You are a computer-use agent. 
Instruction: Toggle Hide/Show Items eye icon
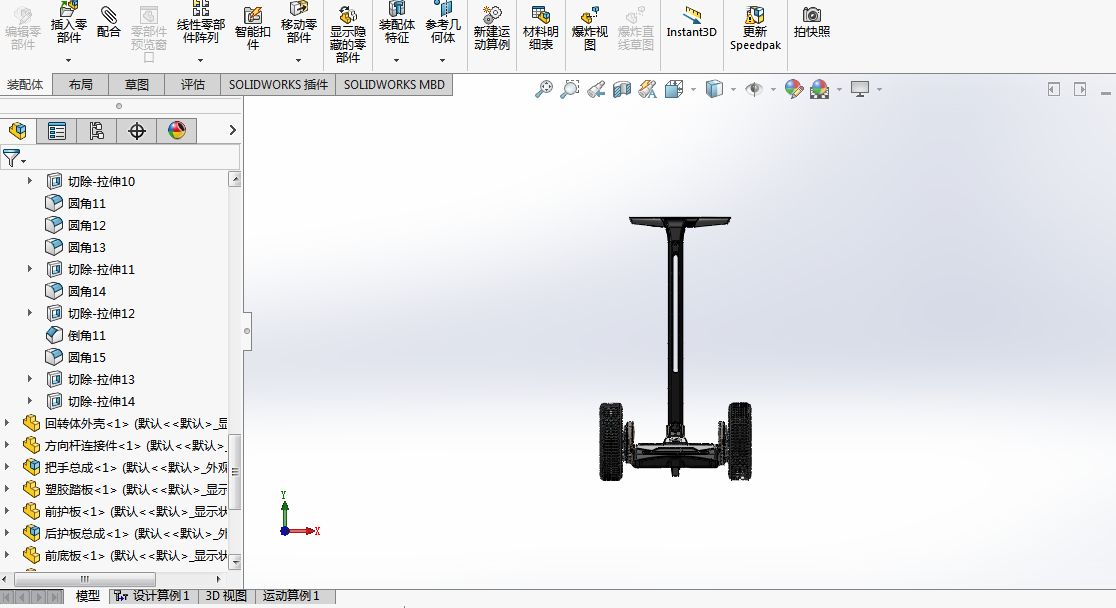(754, 89)
